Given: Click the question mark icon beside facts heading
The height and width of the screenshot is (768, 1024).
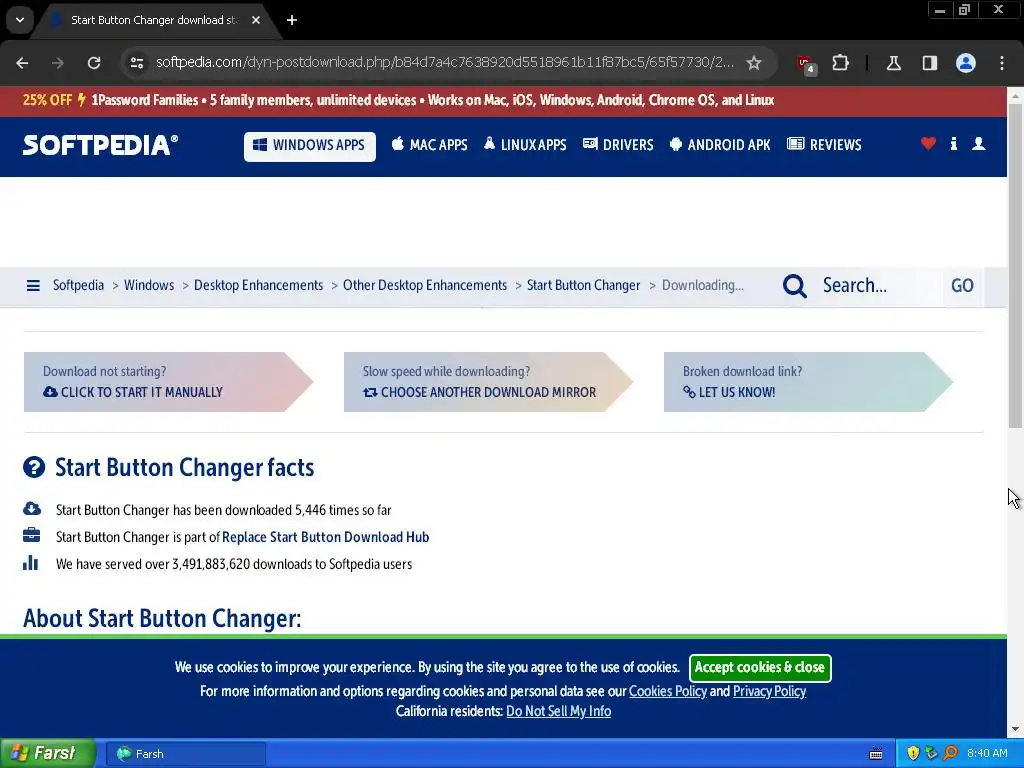Looking at the screenshot, I should click(x=34, y=468).
